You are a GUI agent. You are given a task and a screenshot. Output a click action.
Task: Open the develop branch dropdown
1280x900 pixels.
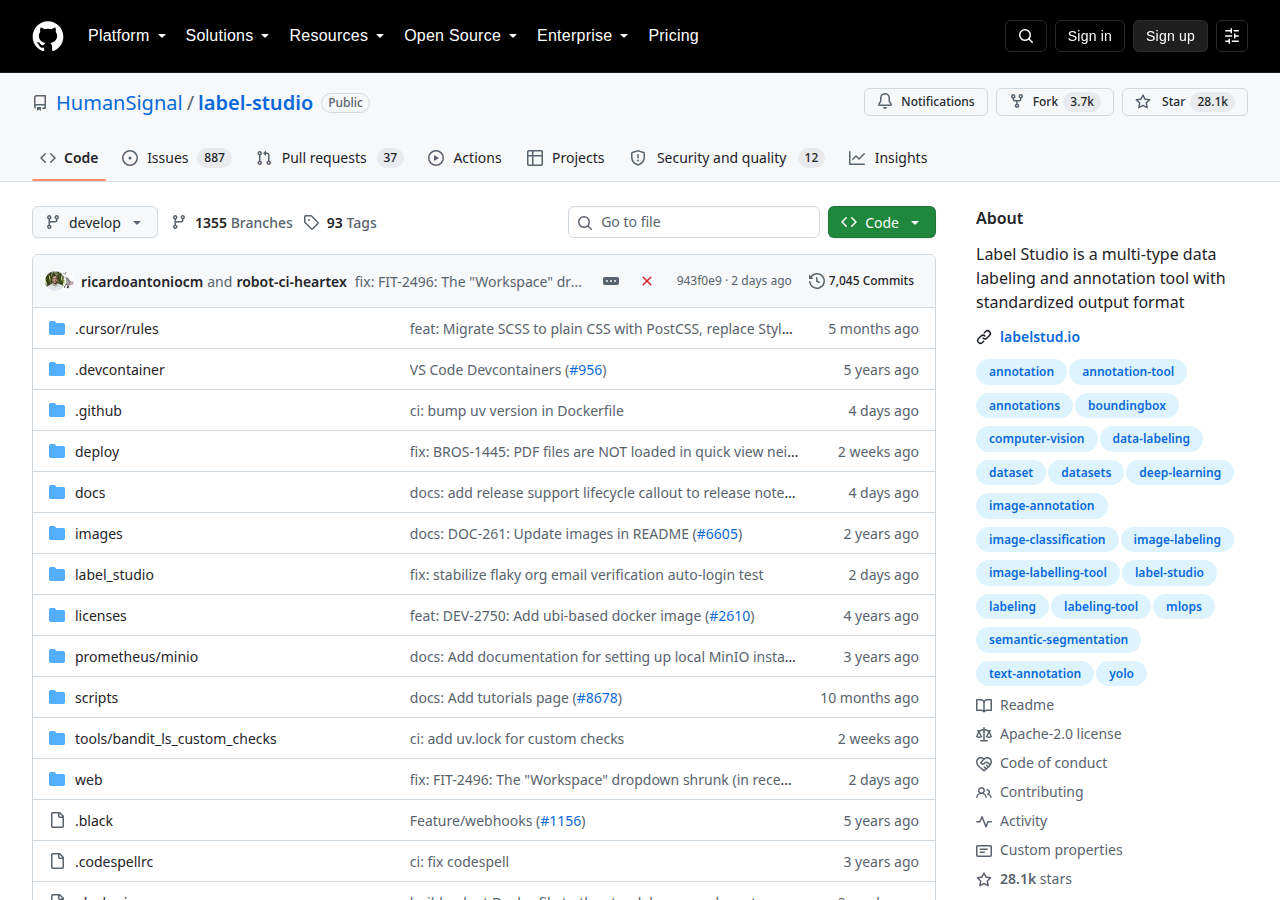coord(95,222)
